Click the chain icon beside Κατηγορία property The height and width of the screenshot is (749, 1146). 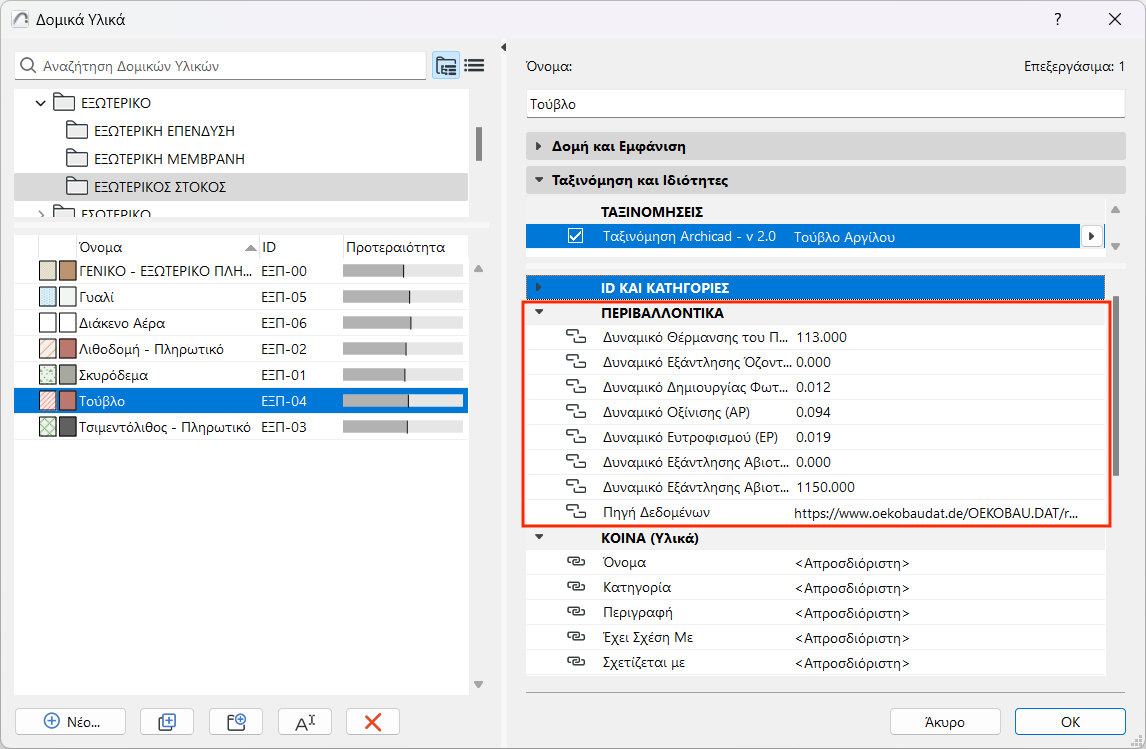pos(575,588)
